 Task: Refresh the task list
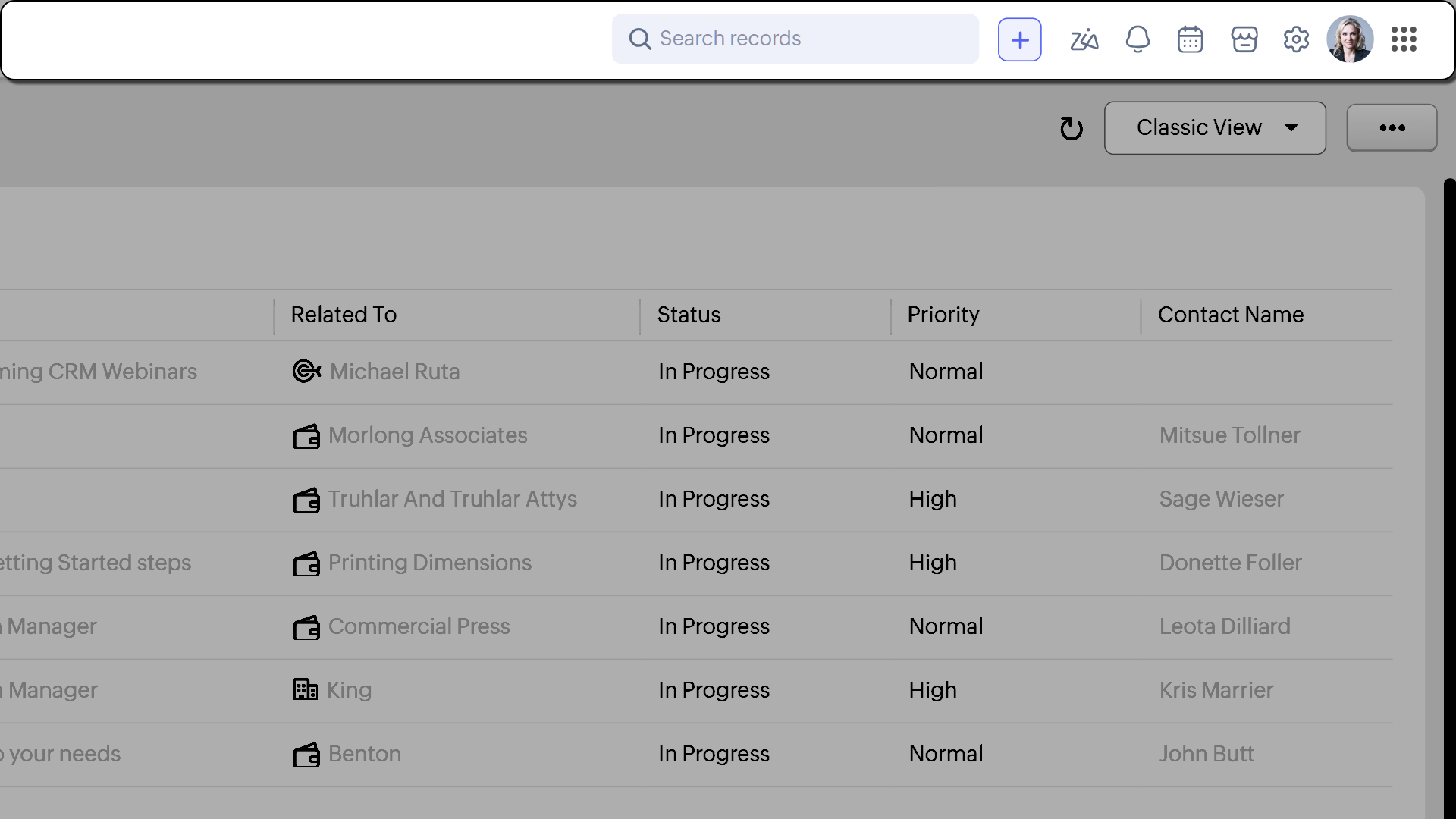point(1071,128)
